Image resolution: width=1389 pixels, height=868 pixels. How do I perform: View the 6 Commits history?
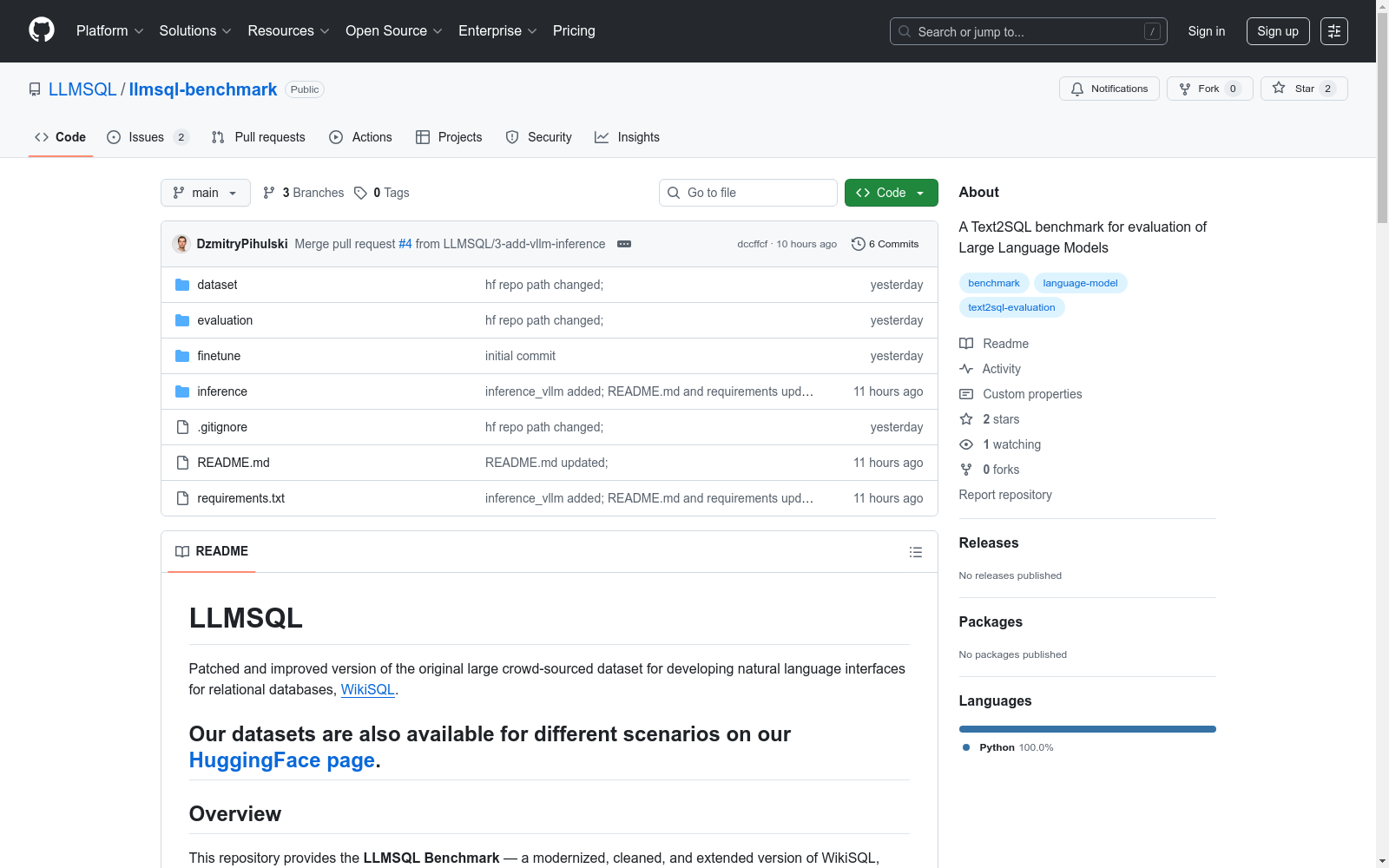(x=885, y=244)
